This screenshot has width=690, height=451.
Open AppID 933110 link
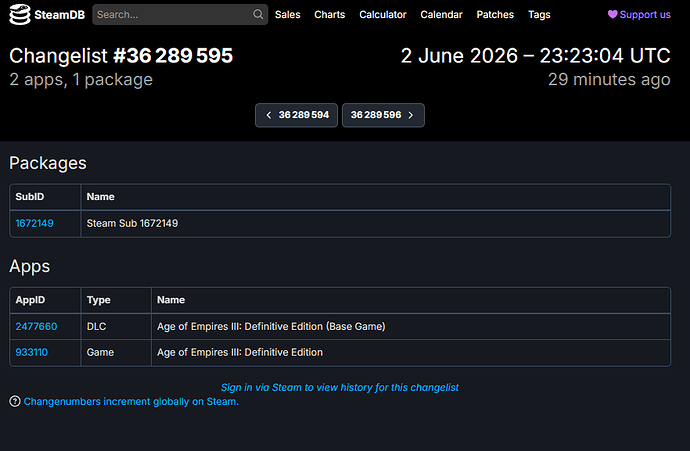click(32, 352)
